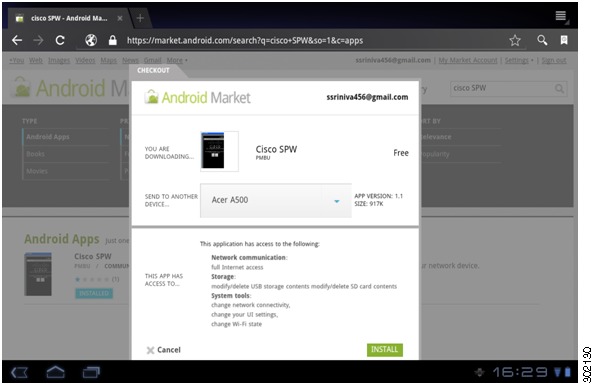The image size is (593, 386).
Task: Open the Videos link in the Google bar
Action: tap(85, 60)
